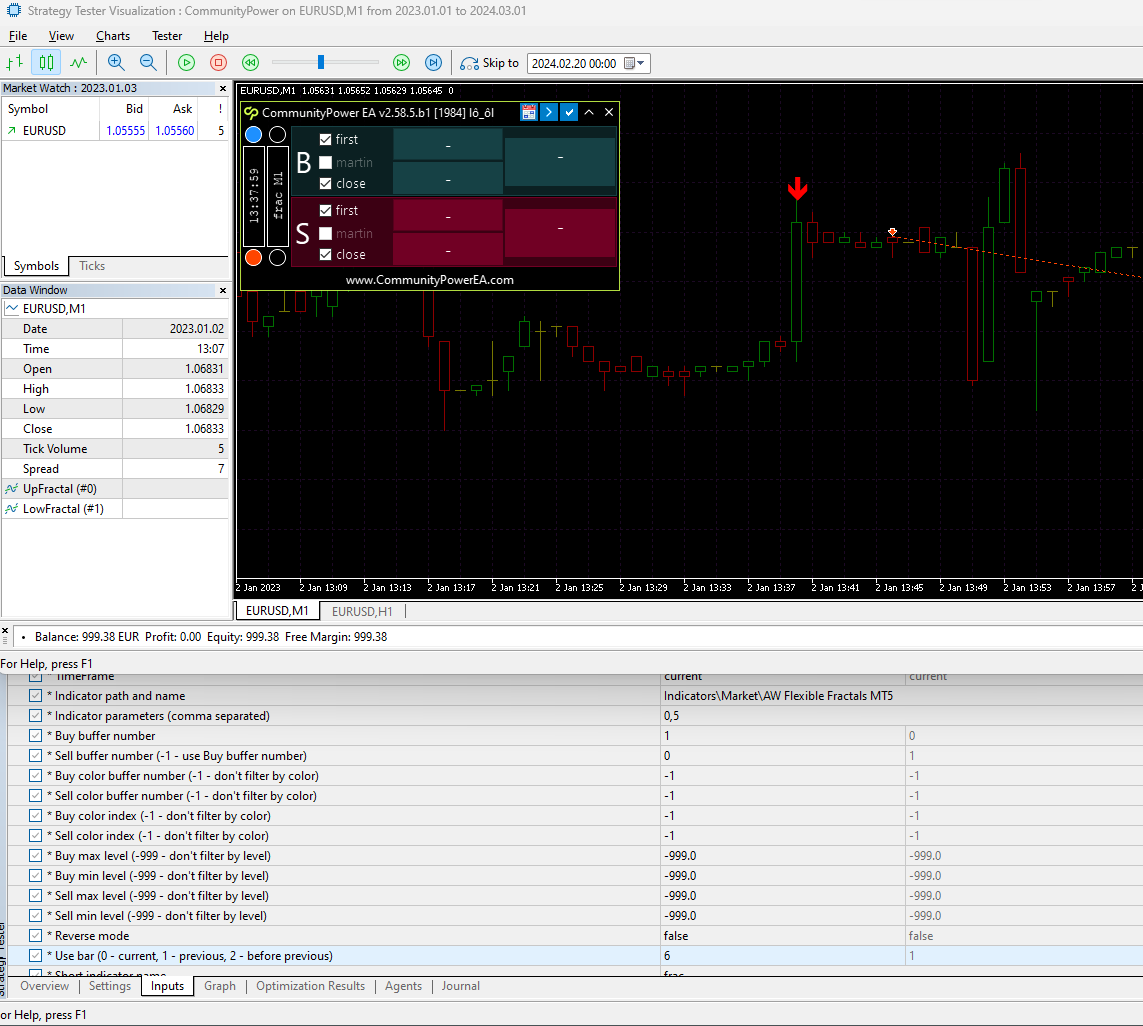Open the Skip to date calendar dropdown
Image resolution: width=1143 pixels, height=1026 pixels.
point(634,63)
